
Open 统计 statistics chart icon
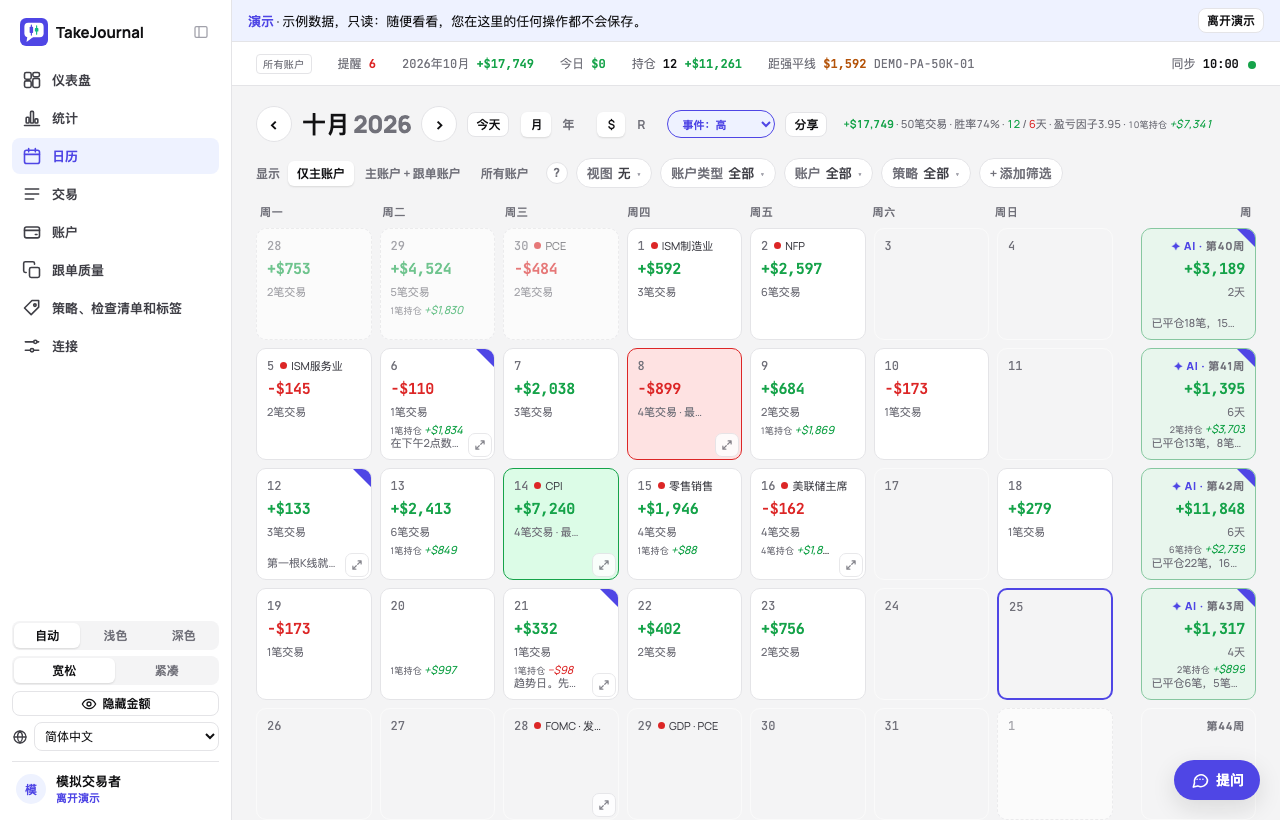click(x=32, y=118)
